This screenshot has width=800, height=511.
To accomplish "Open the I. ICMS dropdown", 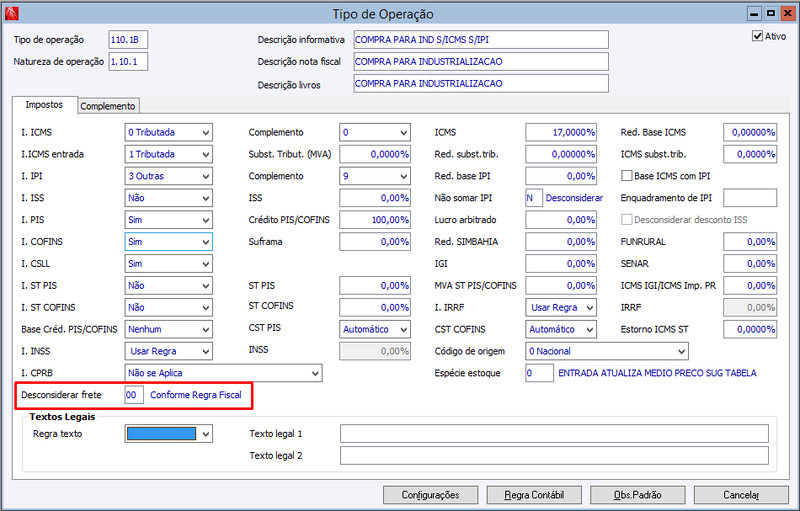I will point(168,132).
